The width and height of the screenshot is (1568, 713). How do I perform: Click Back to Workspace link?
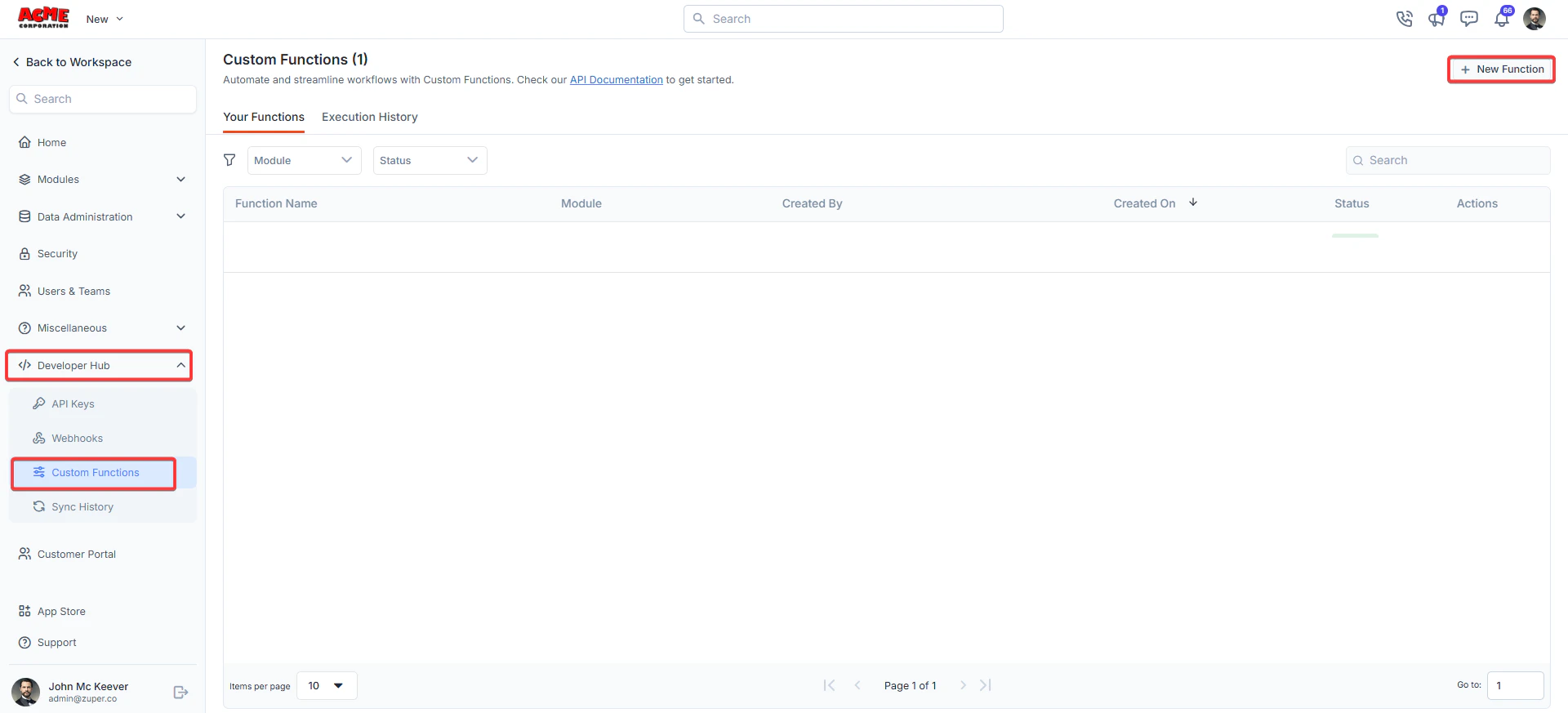pyautogui.click(x=72, y=62)
